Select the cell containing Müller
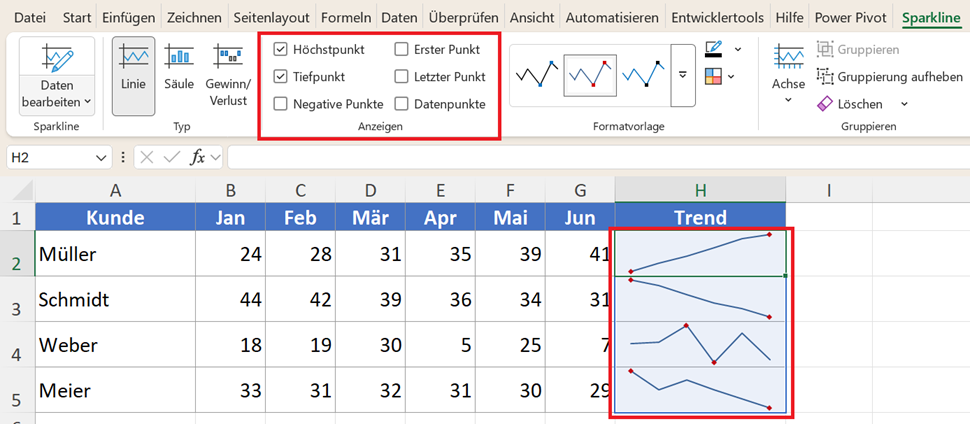 pos(115,254)
